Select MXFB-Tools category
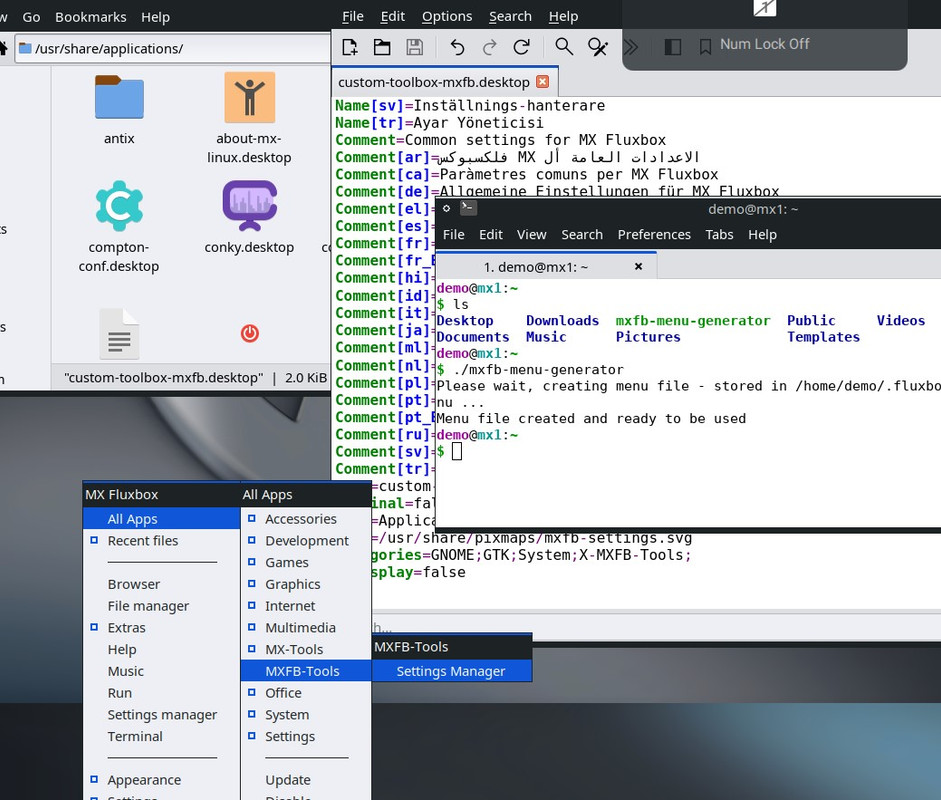 (x=306, y=671)
